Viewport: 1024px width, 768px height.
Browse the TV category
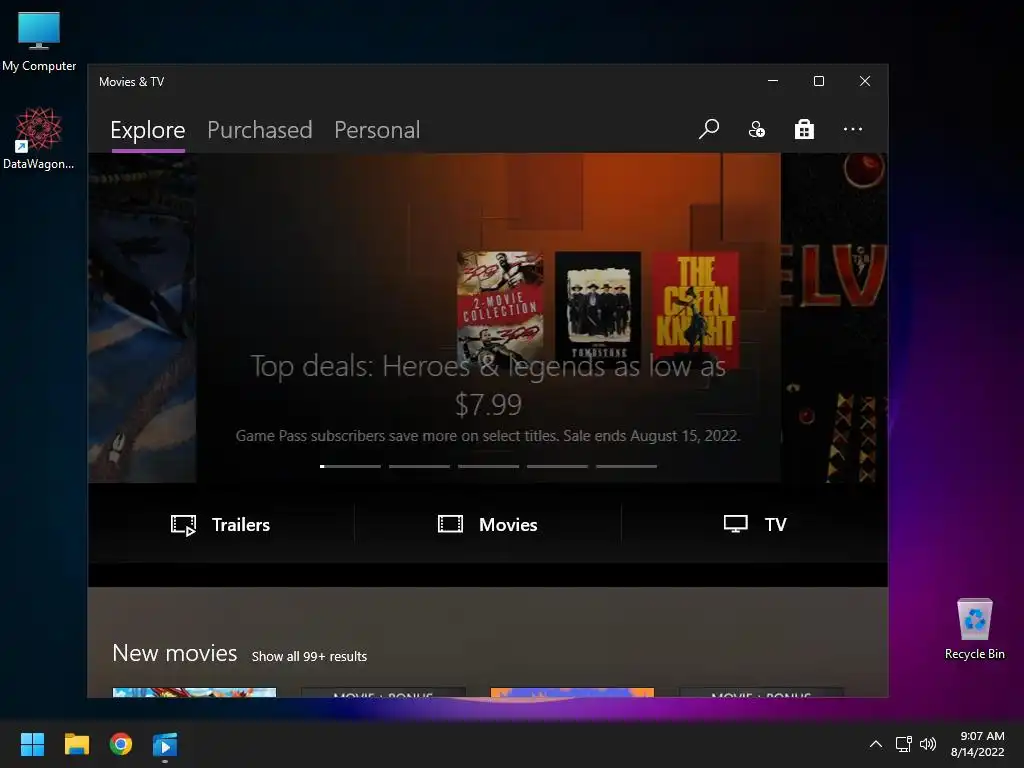click(755, 524)
